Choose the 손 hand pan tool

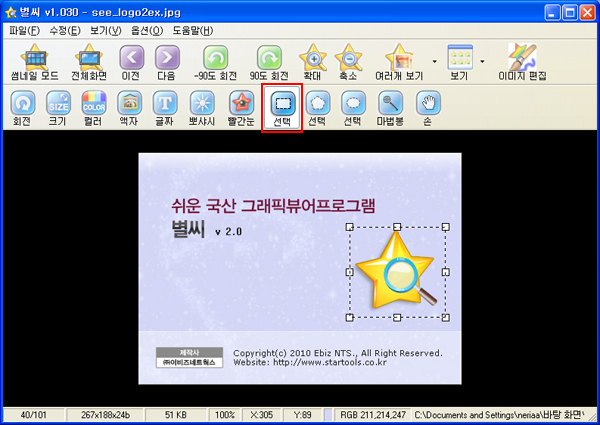(428, 108)
